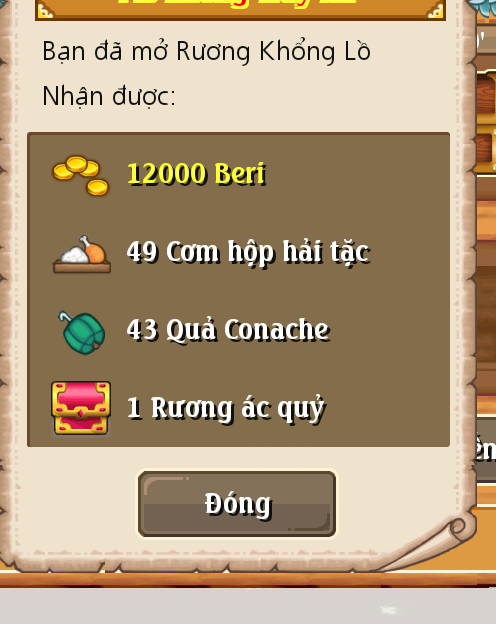This screenshot has width=496, height=624.
Task: Click the gray bar below the game window
Action: (248, 606)
